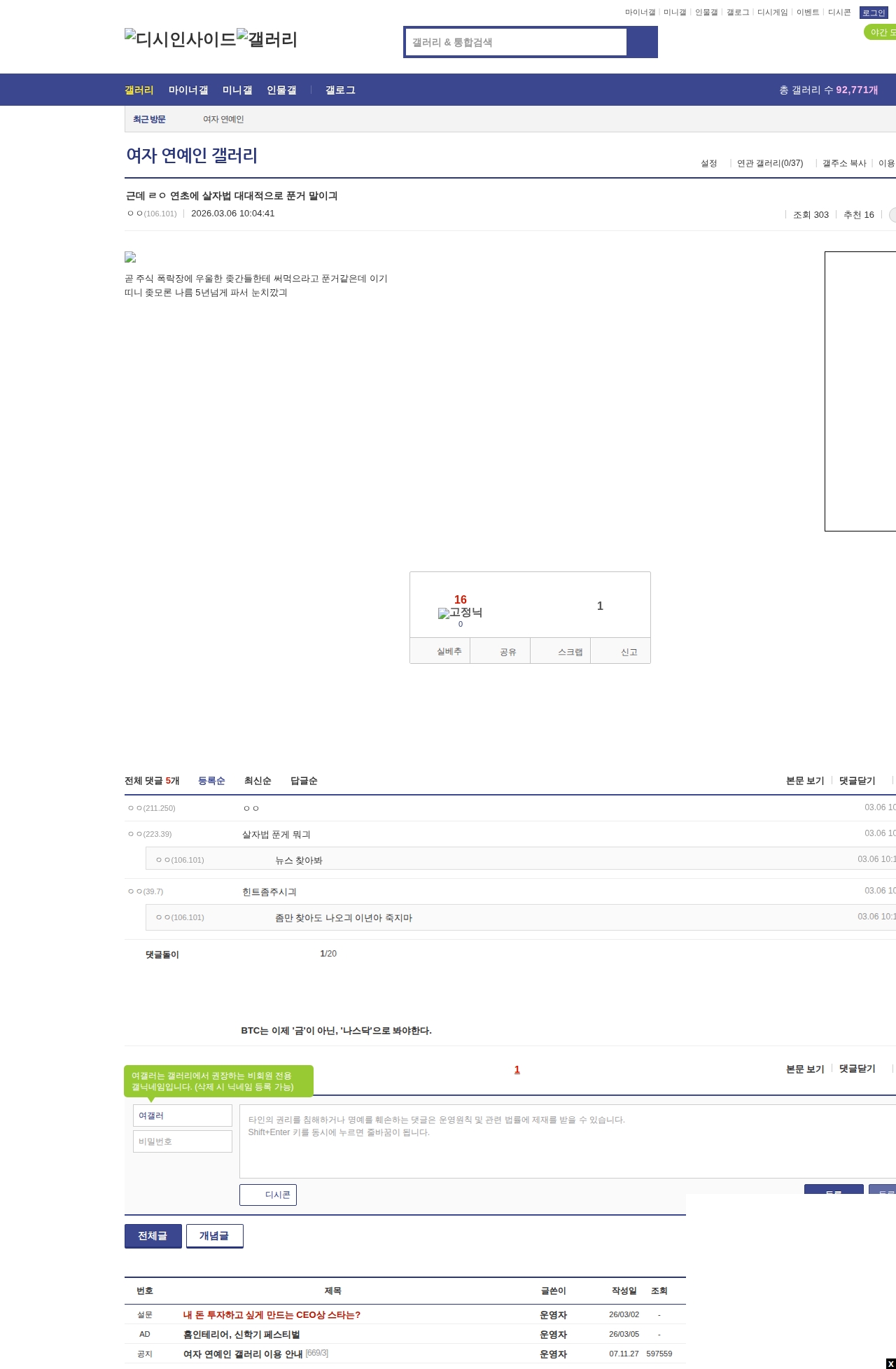Click the search button beside the search box
Screen dimensions: 896x1369
[642, 42]
